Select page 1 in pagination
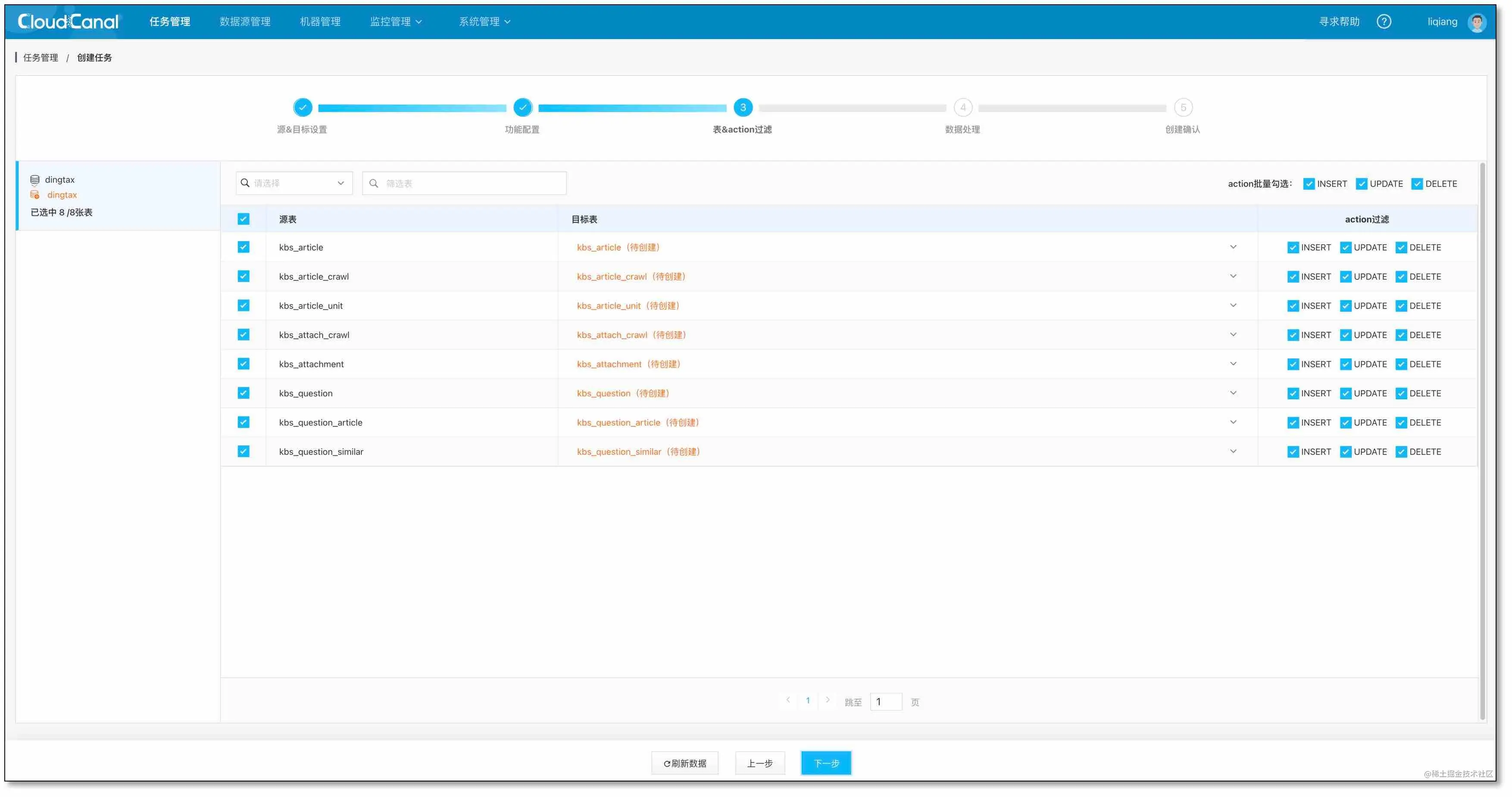 [x=808, y=700]
